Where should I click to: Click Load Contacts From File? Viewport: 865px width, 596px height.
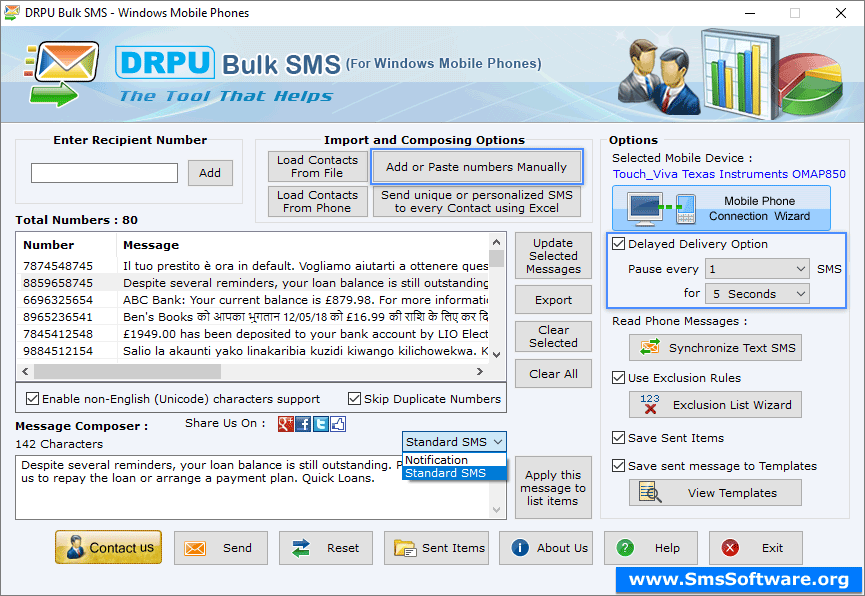tap(318, 167)
